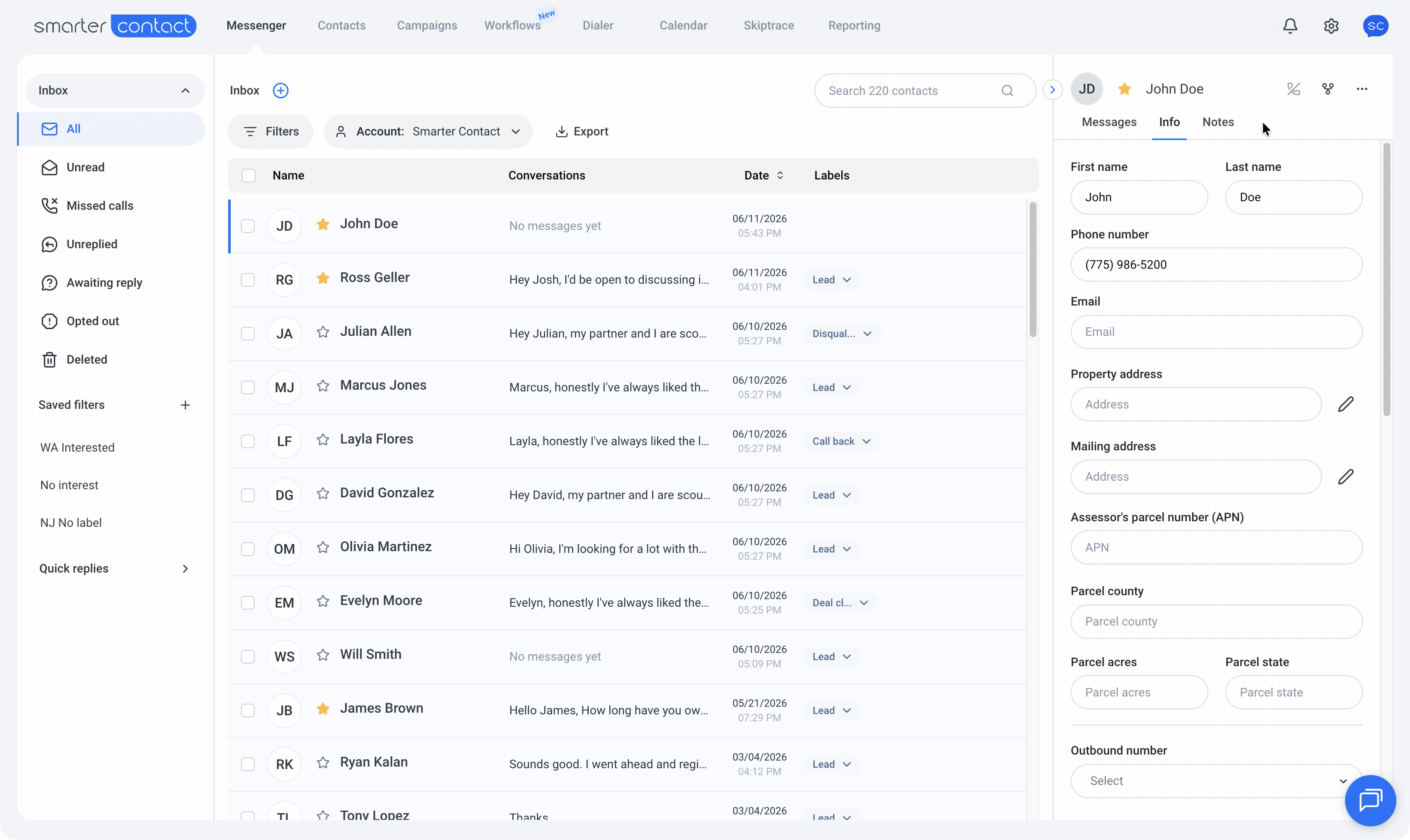The width and height of the screenshot is (1410, 840).
Task: Click the info panel vertical scrollbar
Action: (1386, 279)
